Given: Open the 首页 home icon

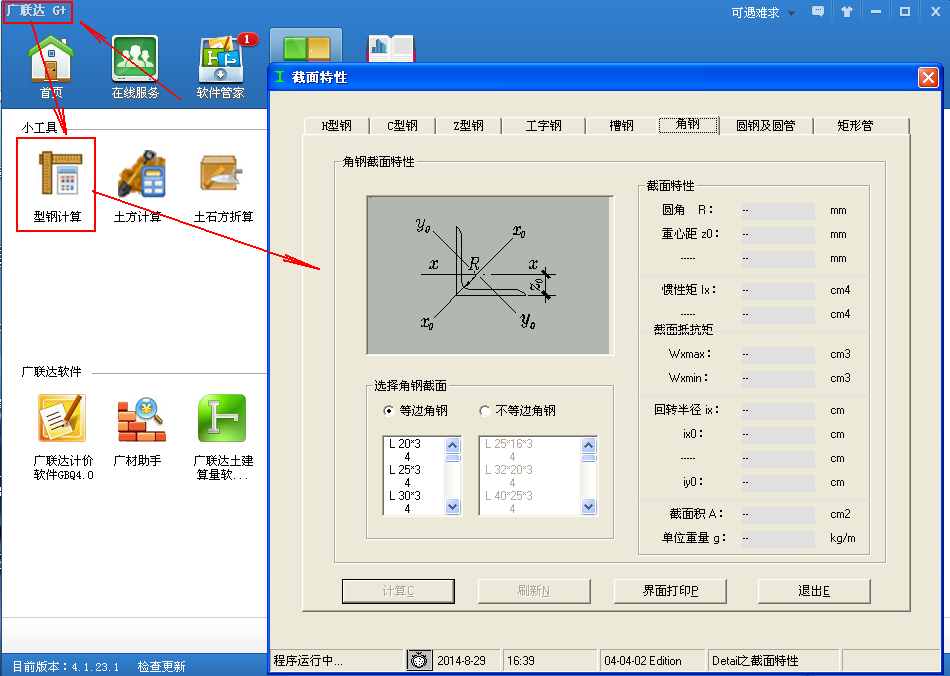Looking at the screenshot, I should click(51, 67).
